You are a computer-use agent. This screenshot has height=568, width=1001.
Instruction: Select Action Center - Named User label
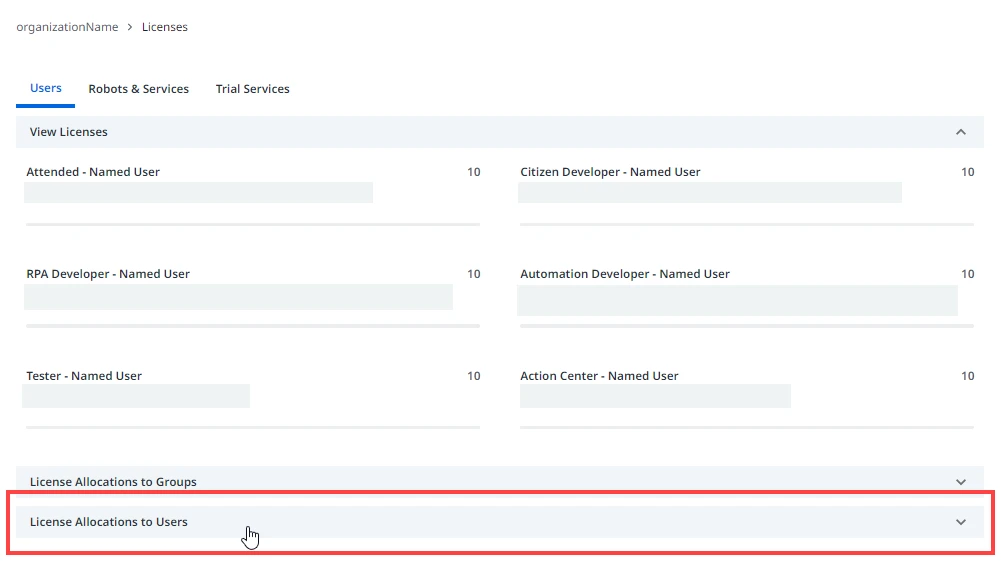click(599, 376)
